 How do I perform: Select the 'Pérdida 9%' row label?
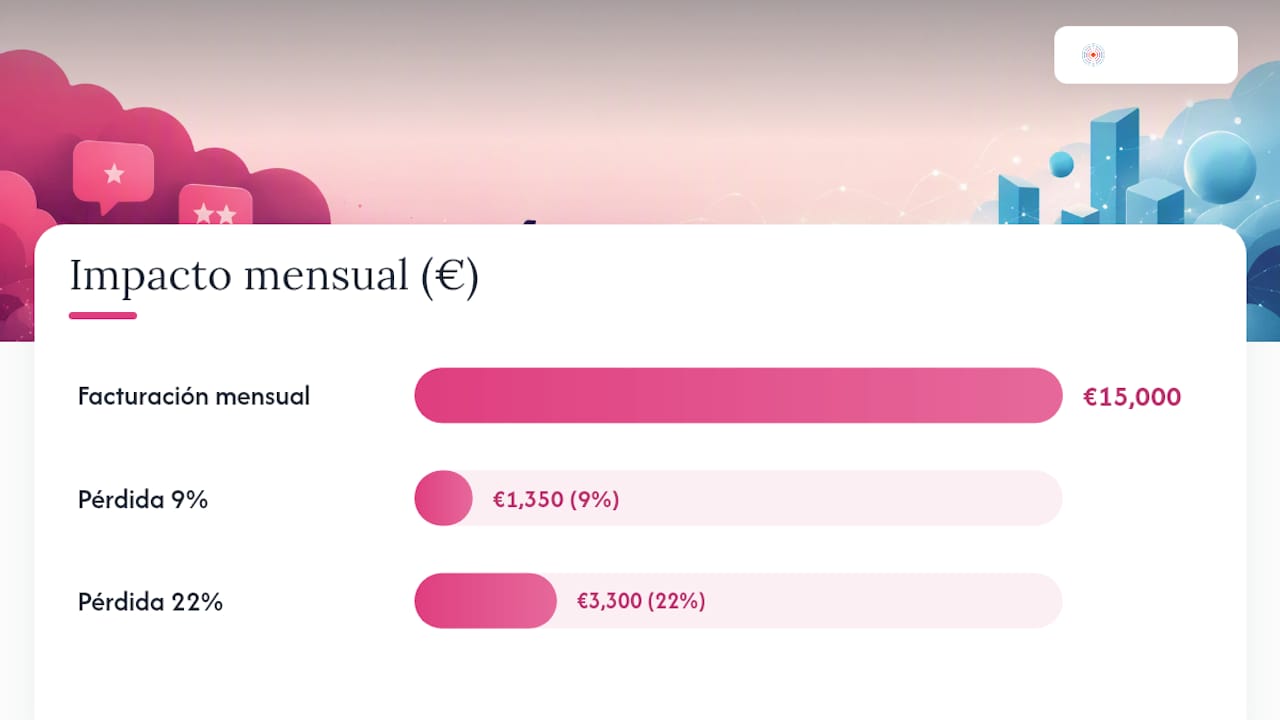click(x=143, y=499)
